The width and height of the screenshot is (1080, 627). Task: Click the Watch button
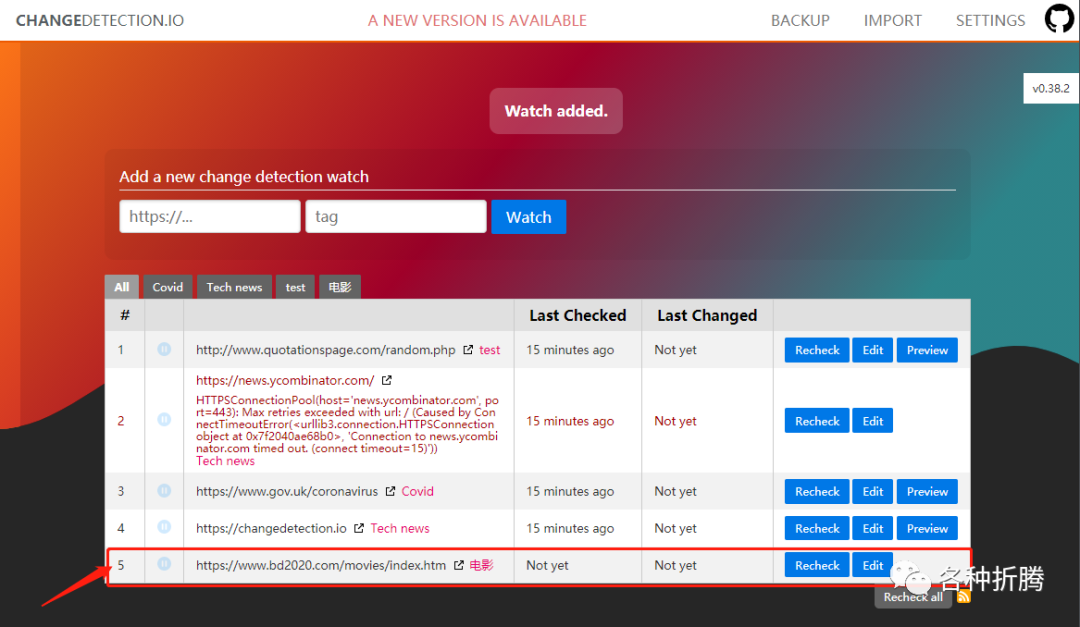pos(529,217)
